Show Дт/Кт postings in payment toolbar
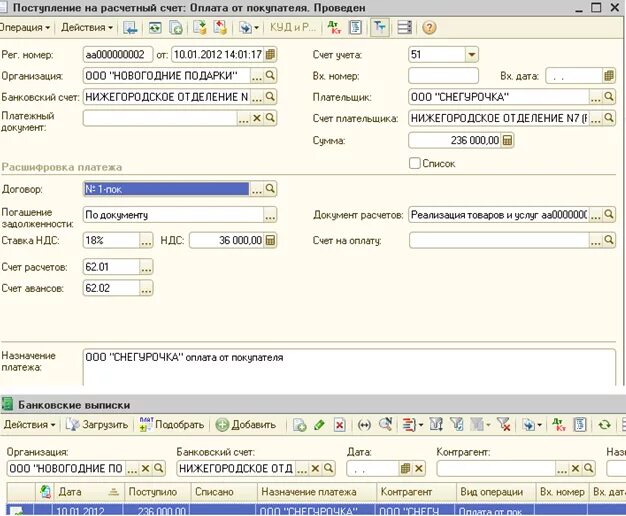This screenshot has height=516, width=626. (334, 28)
